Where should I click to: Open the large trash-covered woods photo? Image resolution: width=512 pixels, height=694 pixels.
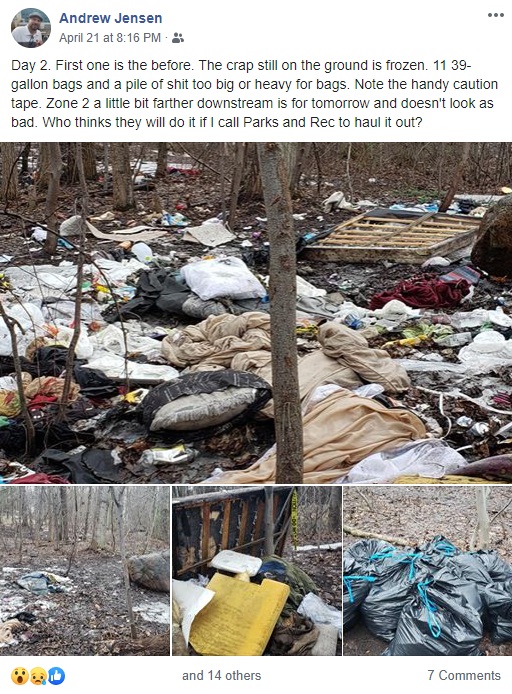(x=256, y=312)
